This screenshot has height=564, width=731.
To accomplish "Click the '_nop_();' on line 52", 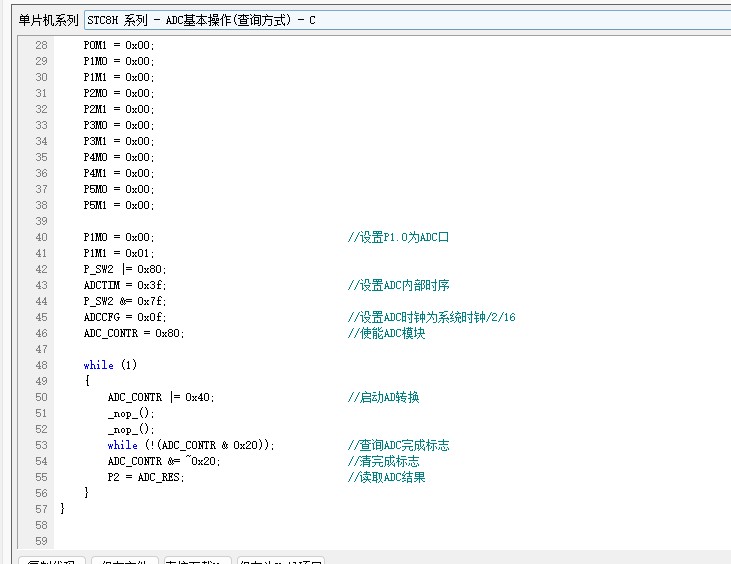I will point(131,429).
